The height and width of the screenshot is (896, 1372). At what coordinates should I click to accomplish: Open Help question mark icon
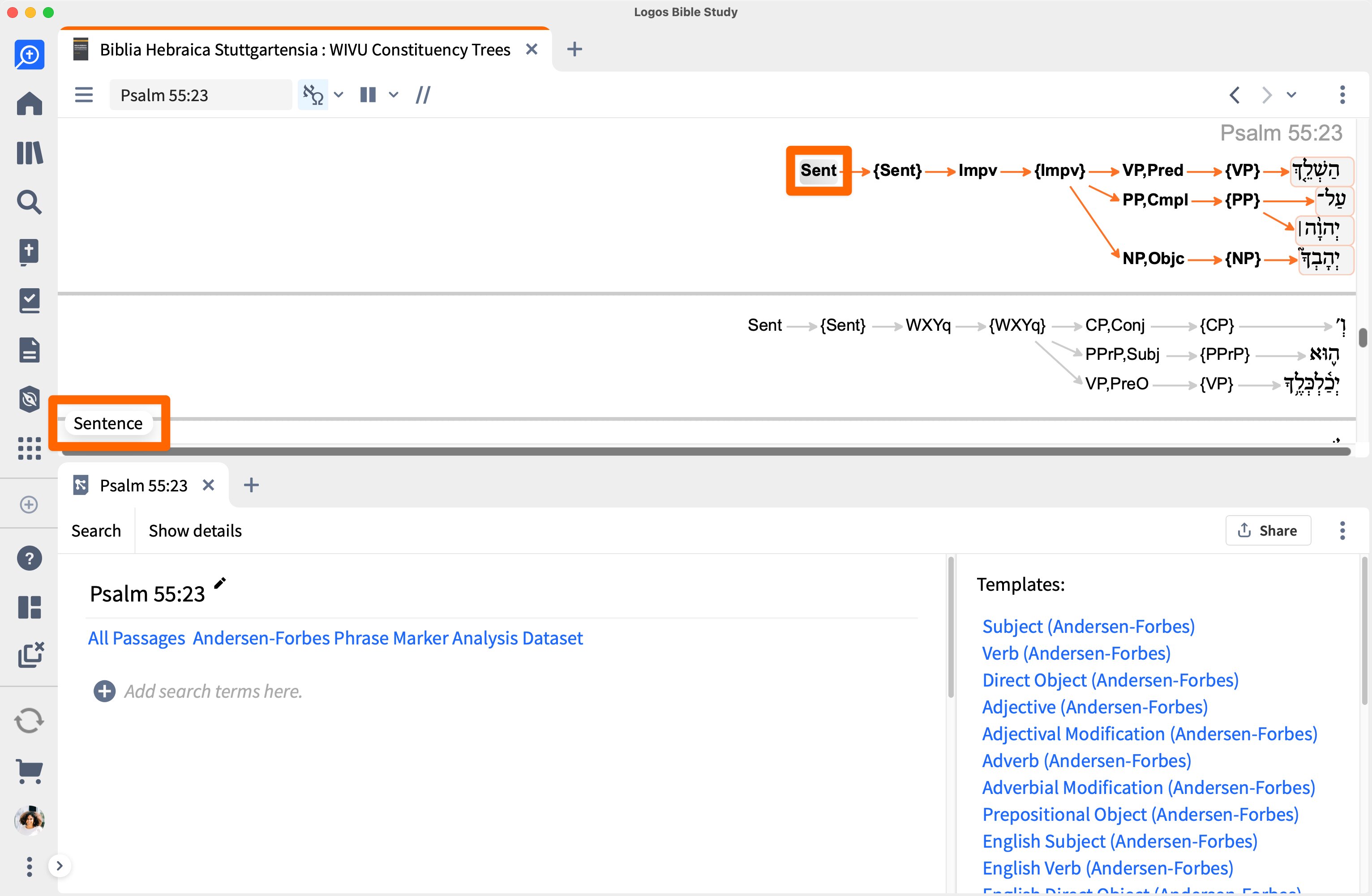(29, 558)
